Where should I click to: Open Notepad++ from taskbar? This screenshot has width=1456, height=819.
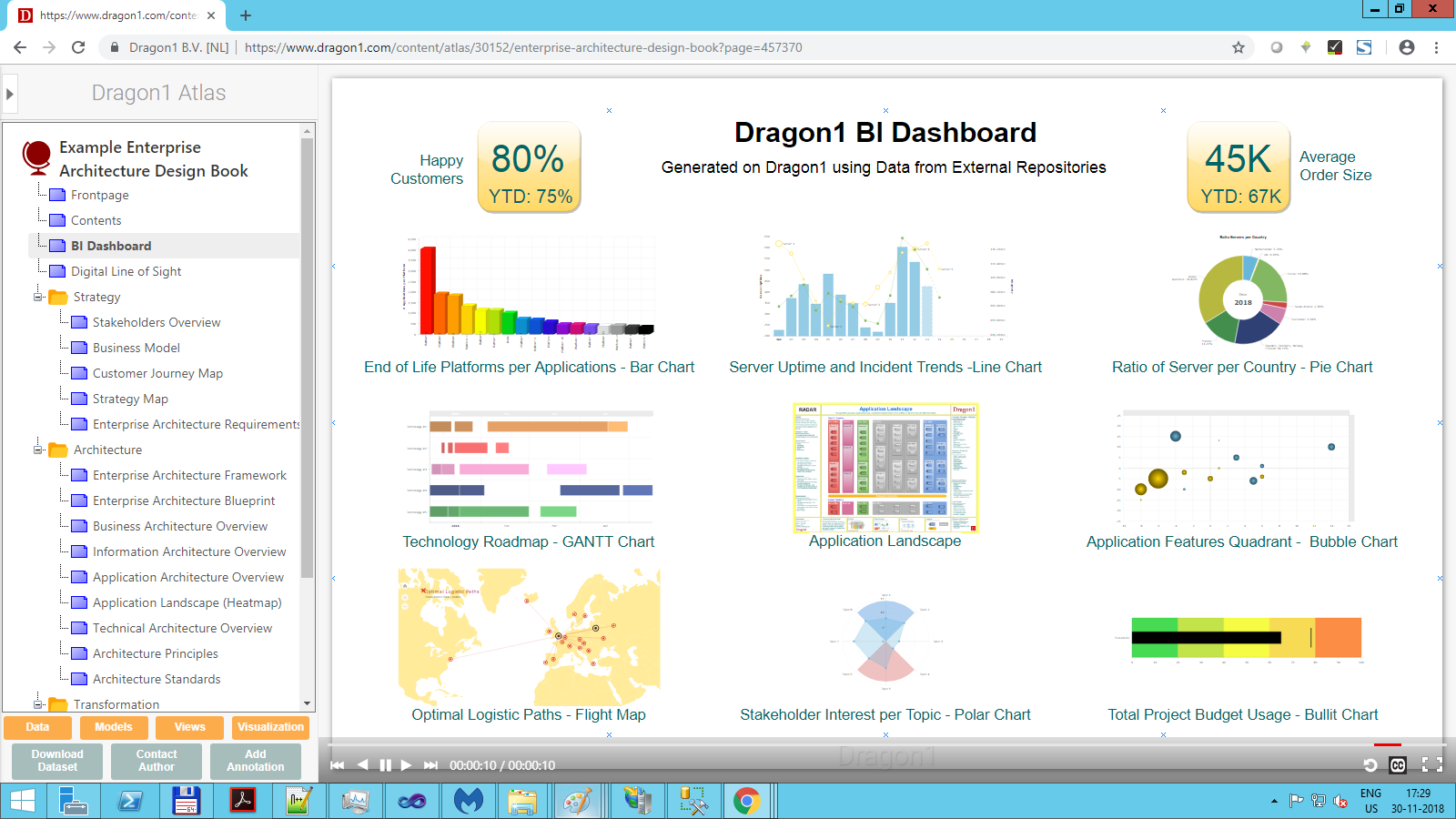pyautogui.click(x=298, y=801)
